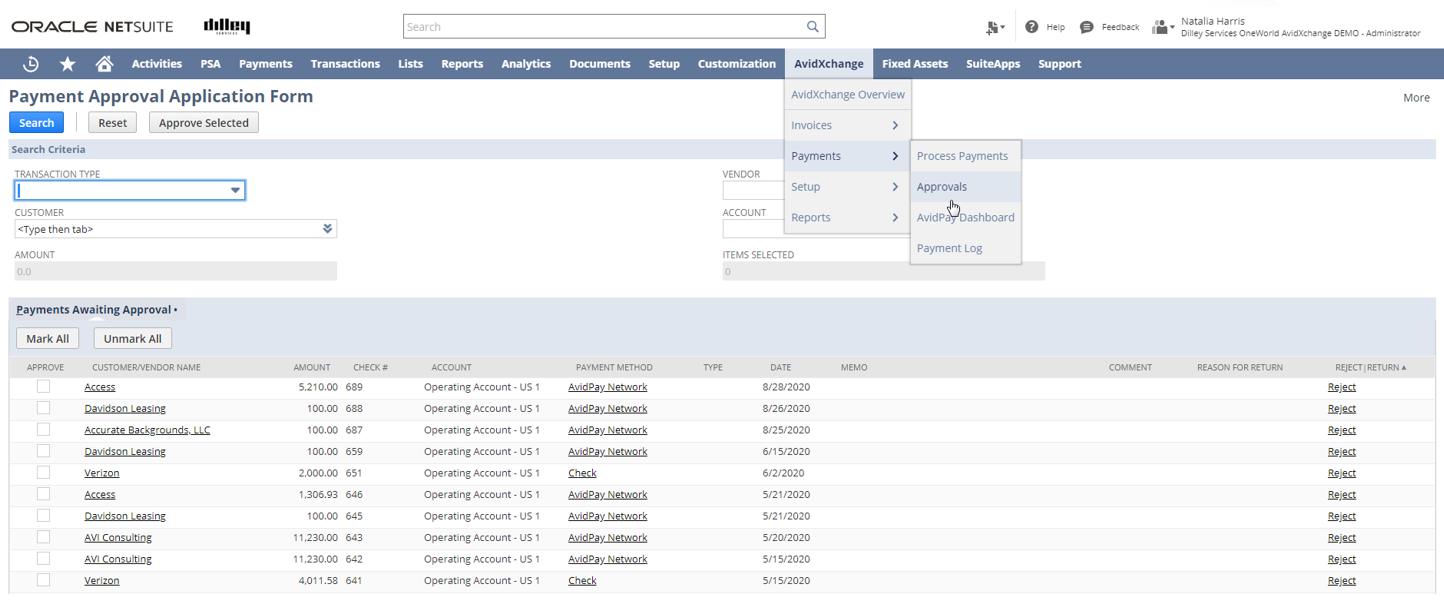Enable the approve checkbox for check 642
This screenshot has width=1444, height=602.
[43, 558]
